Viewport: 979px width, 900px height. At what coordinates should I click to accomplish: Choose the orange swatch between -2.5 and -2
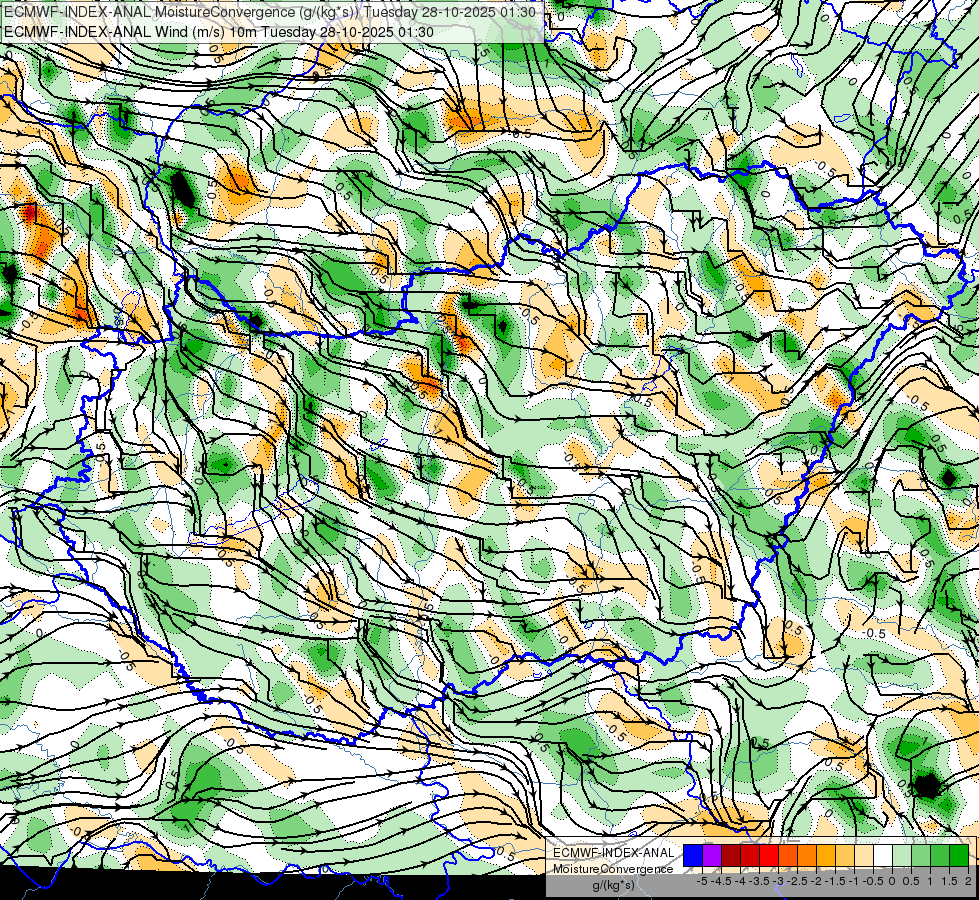click(807, 855)
